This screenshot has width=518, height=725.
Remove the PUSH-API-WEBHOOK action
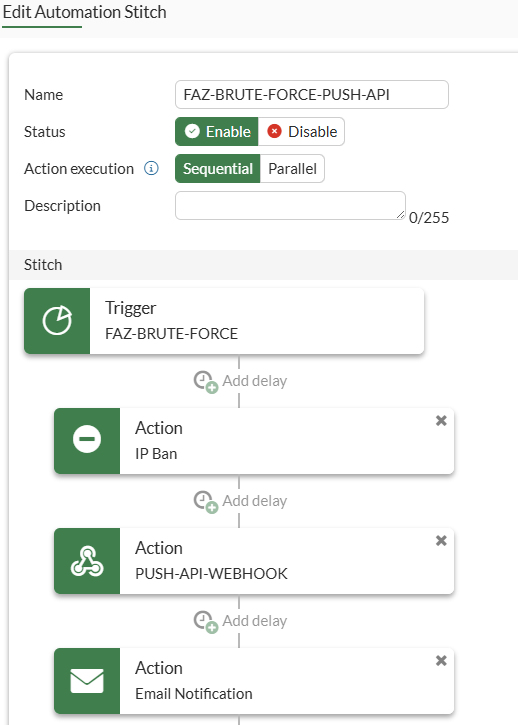[x=441, y=541]
